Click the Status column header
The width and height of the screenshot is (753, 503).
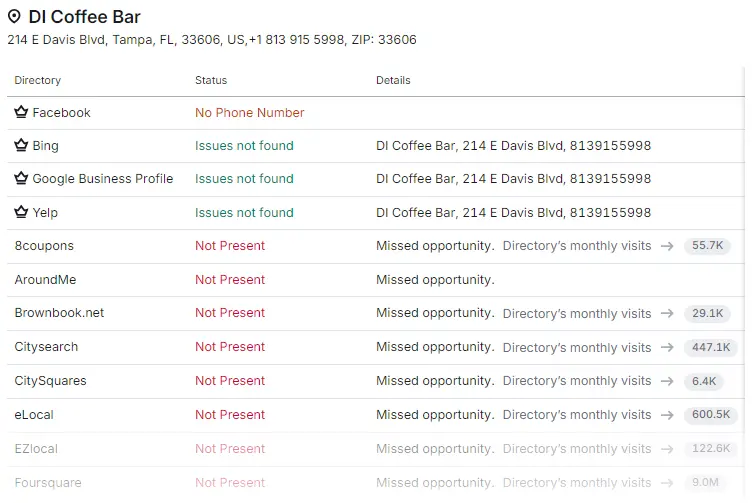click(211, 80)
